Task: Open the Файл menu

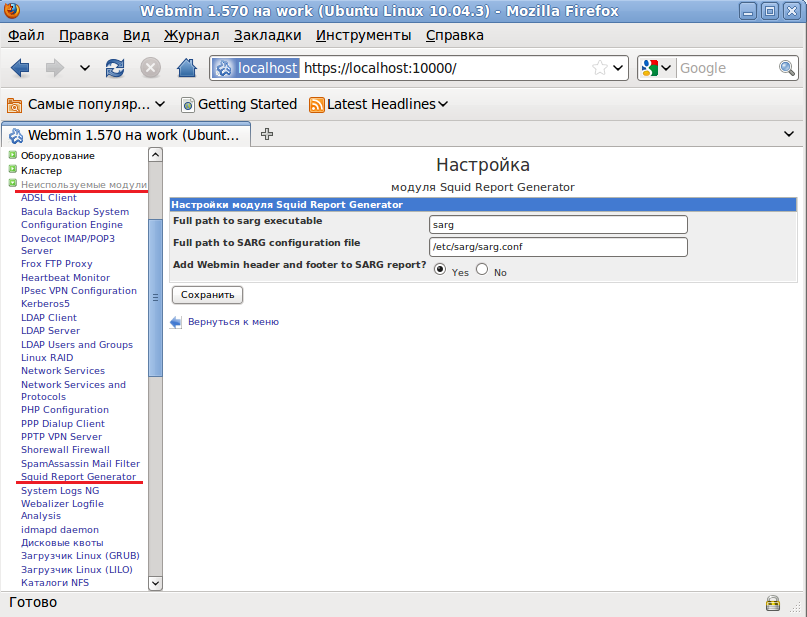Action: point(26,36)
